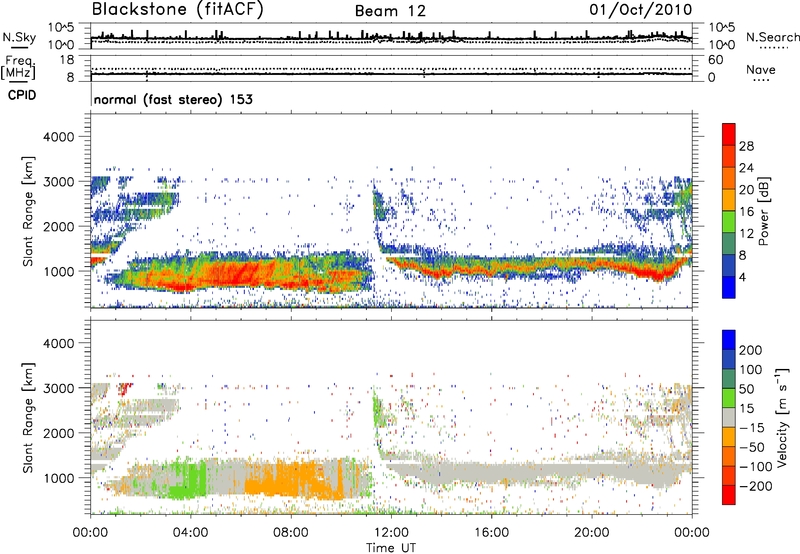Click the '60' tick on the Nave axis
Image resolution: width=800 pixels, height=554 pixels.
(715, 60)
